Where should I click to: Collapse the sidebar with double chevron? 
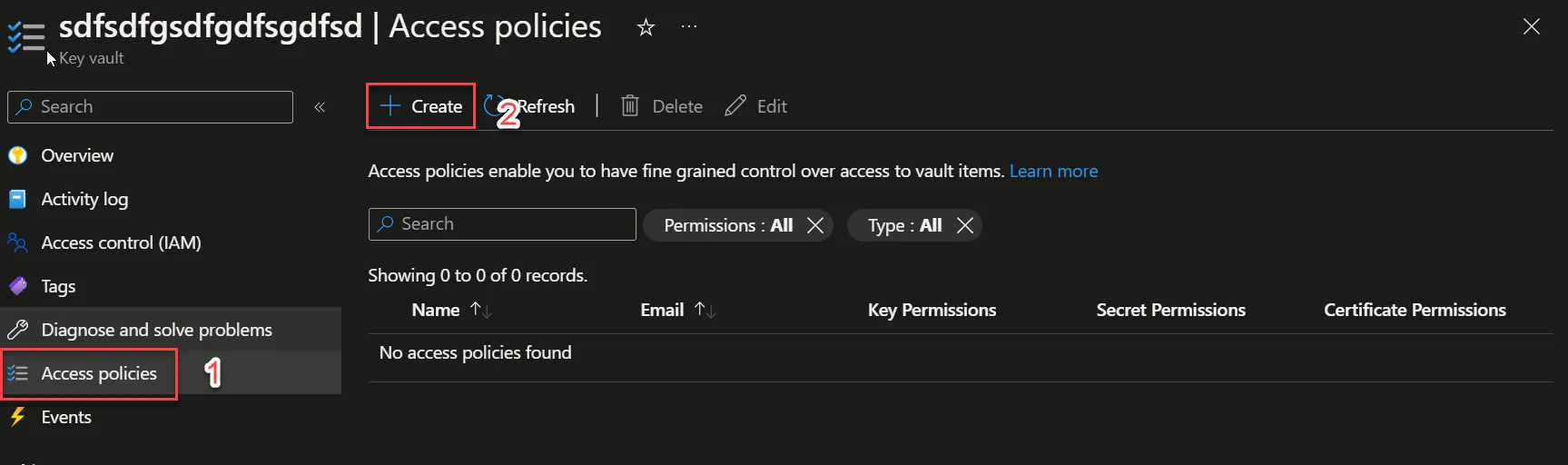pos(320,107)
